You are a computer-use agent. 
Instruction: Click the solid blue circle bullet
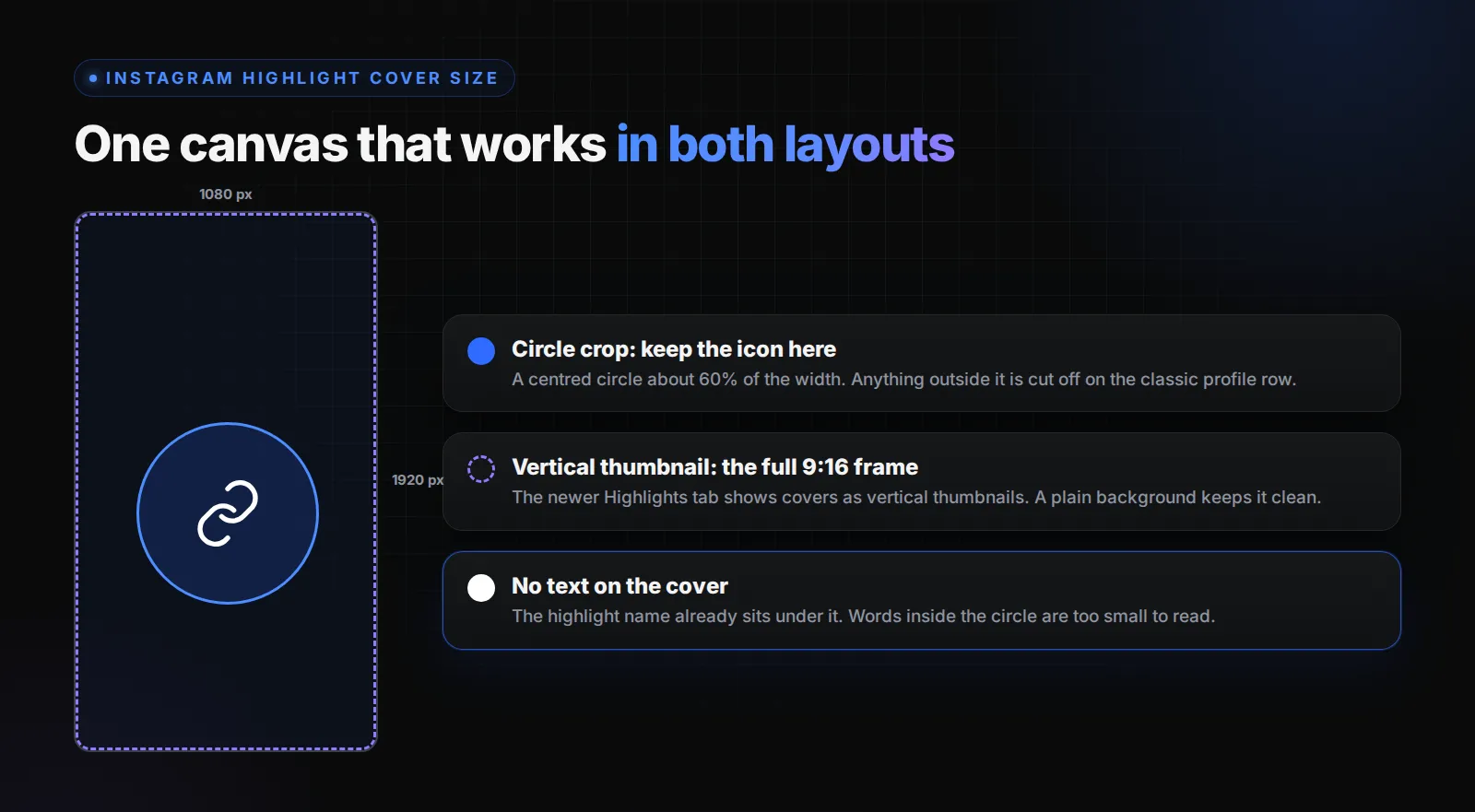tap(481, 351)
